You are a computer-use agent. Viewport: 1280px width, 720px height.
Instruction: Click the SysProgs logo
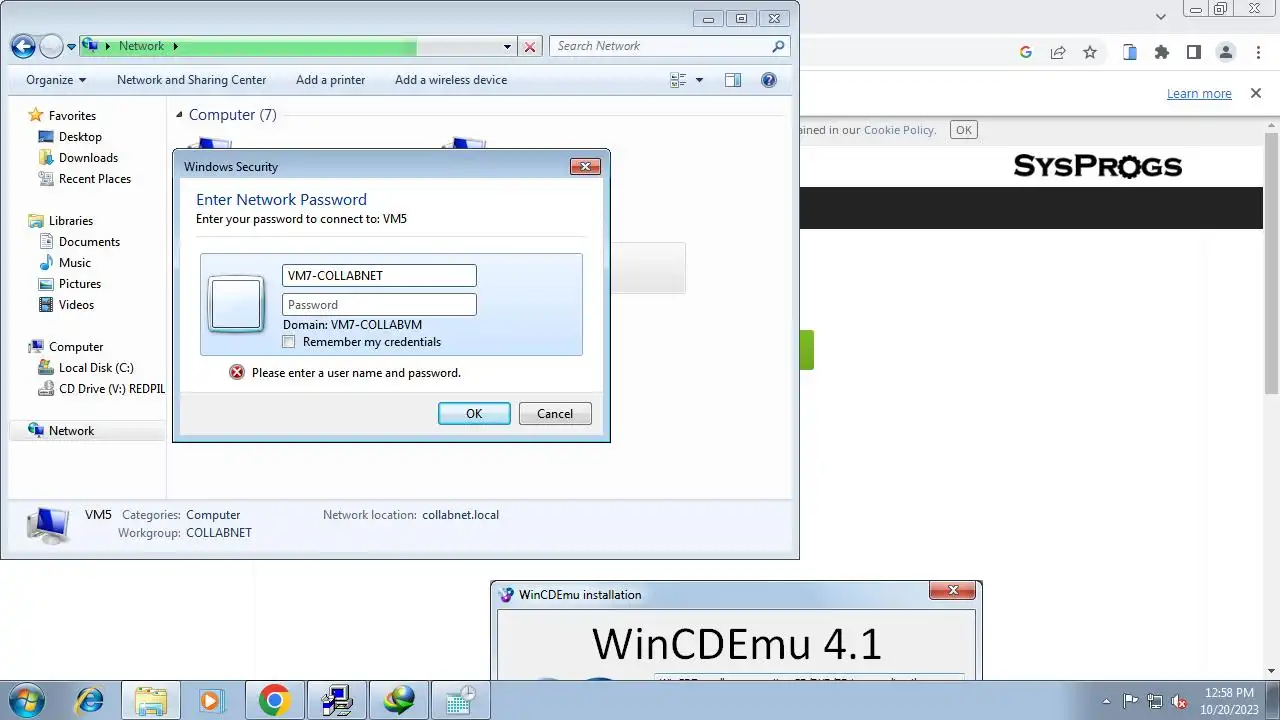(x=1098, y=166)
